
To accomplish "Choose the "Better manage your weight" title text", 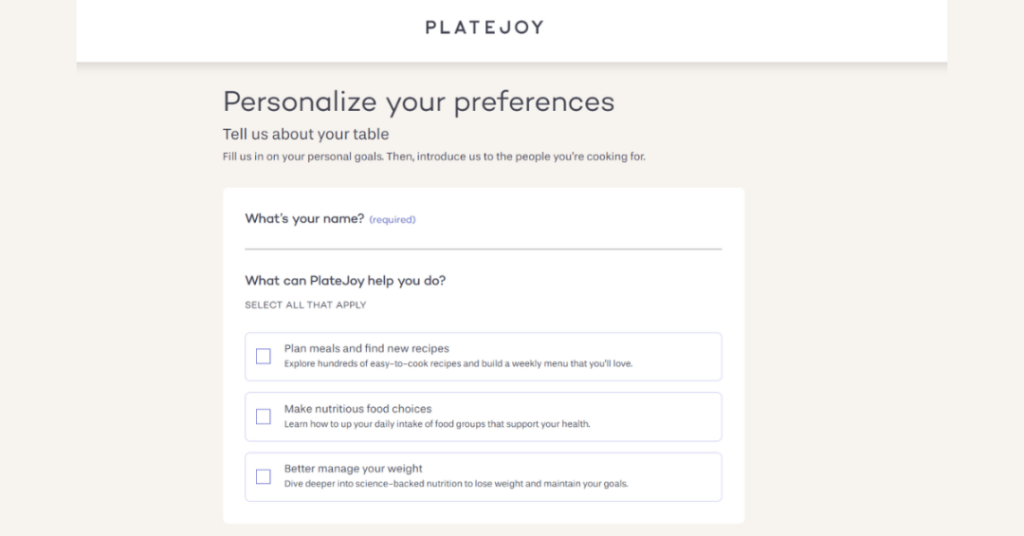I will [353, 468].
